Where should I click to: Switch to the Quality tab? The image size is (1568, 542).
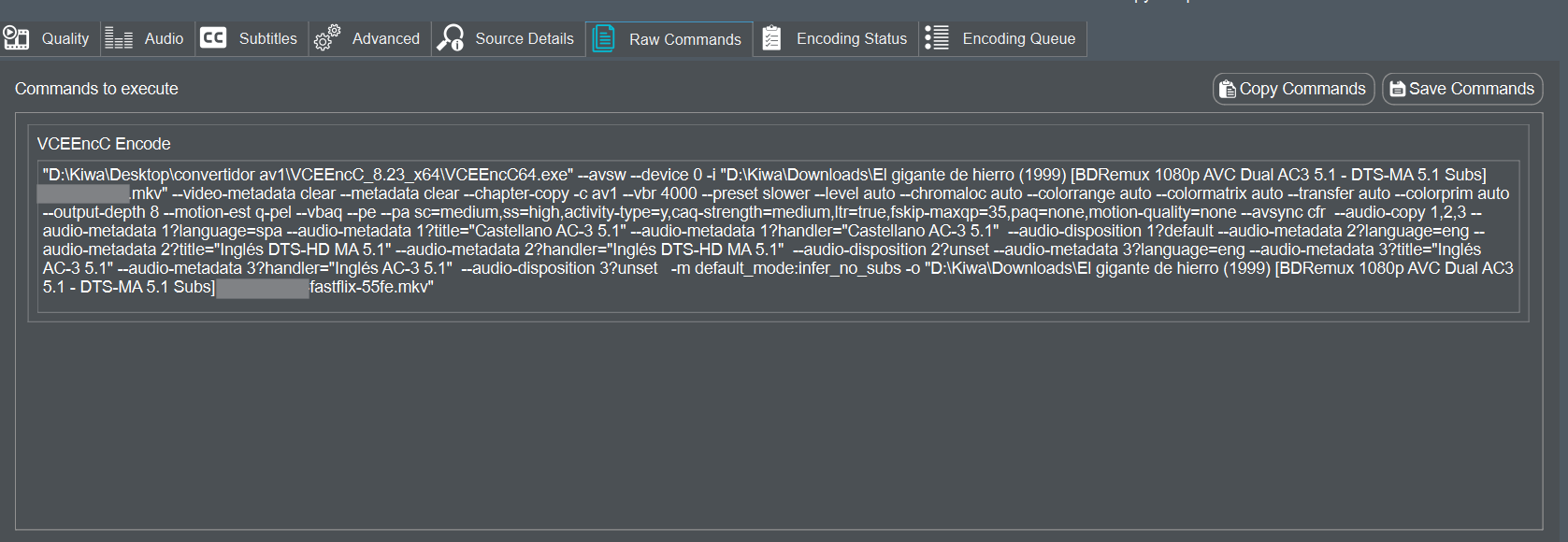pos(65,38)
